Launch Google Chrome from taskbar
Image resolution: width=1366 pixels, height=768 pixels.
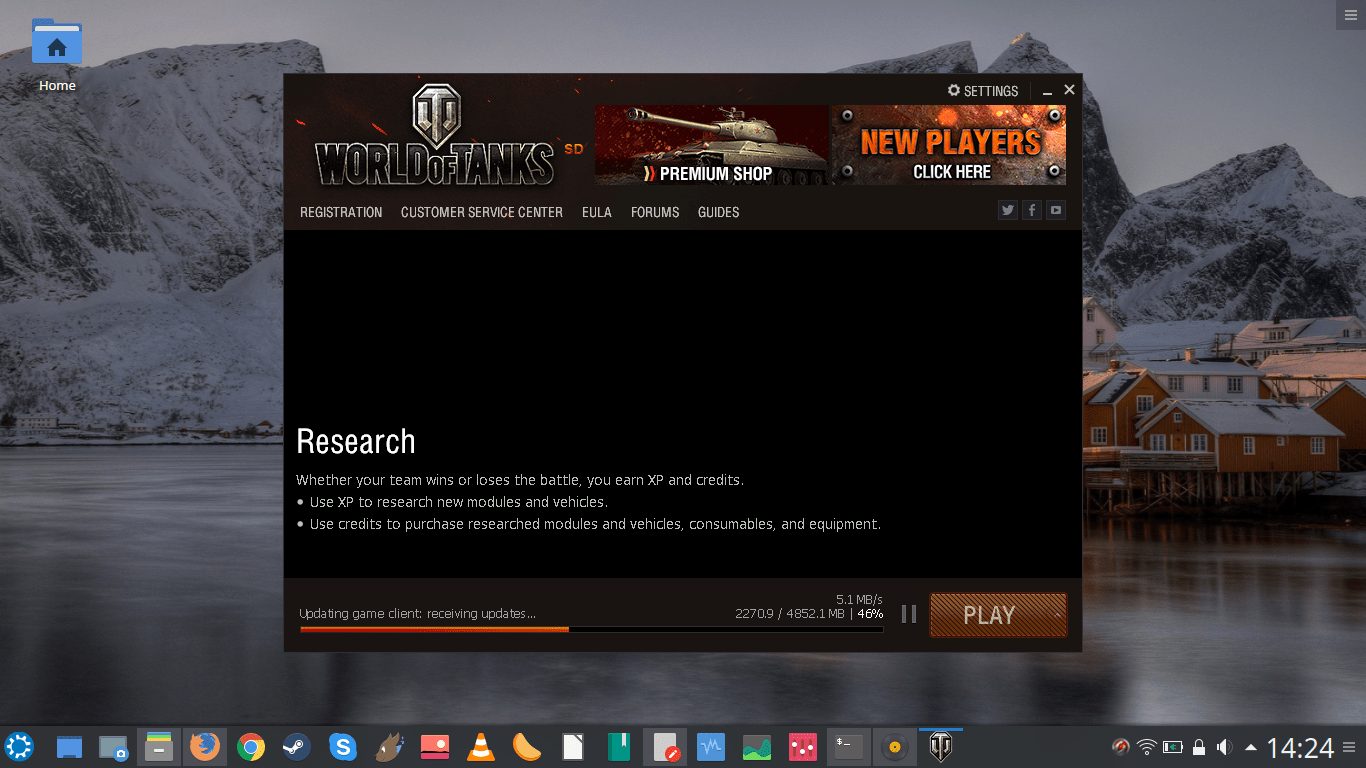point(251,747)
